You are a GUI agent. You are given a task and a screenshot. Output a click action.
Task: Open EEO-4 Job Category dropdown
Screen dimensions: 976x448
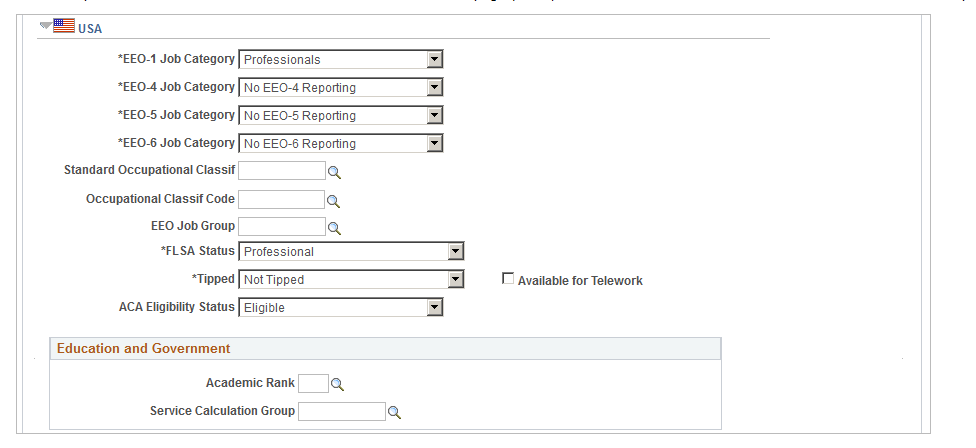click(340, 88)
